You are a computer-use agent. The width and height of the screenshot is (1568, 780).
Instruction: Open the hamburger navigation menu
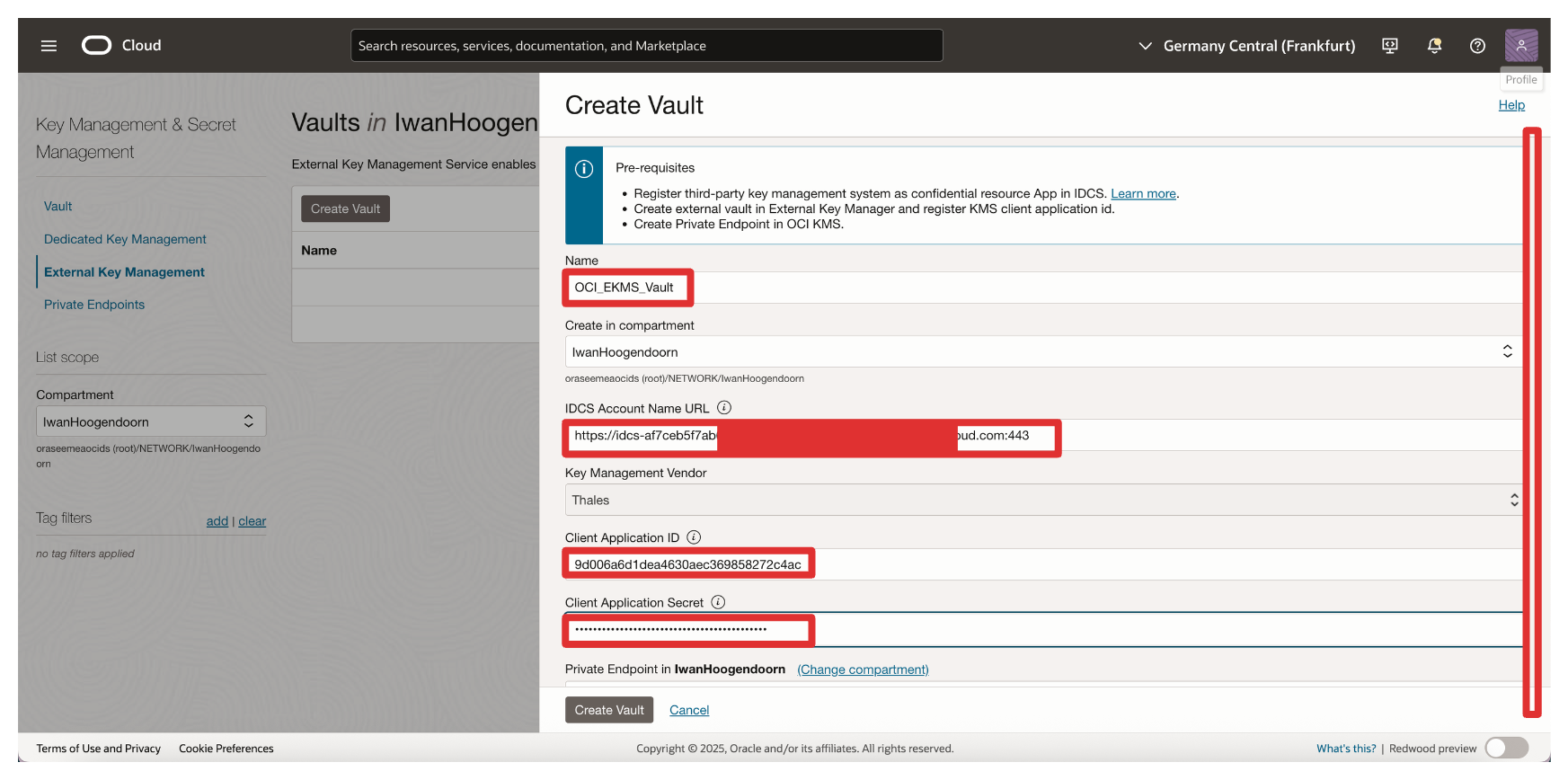click(x=49, y=46)
